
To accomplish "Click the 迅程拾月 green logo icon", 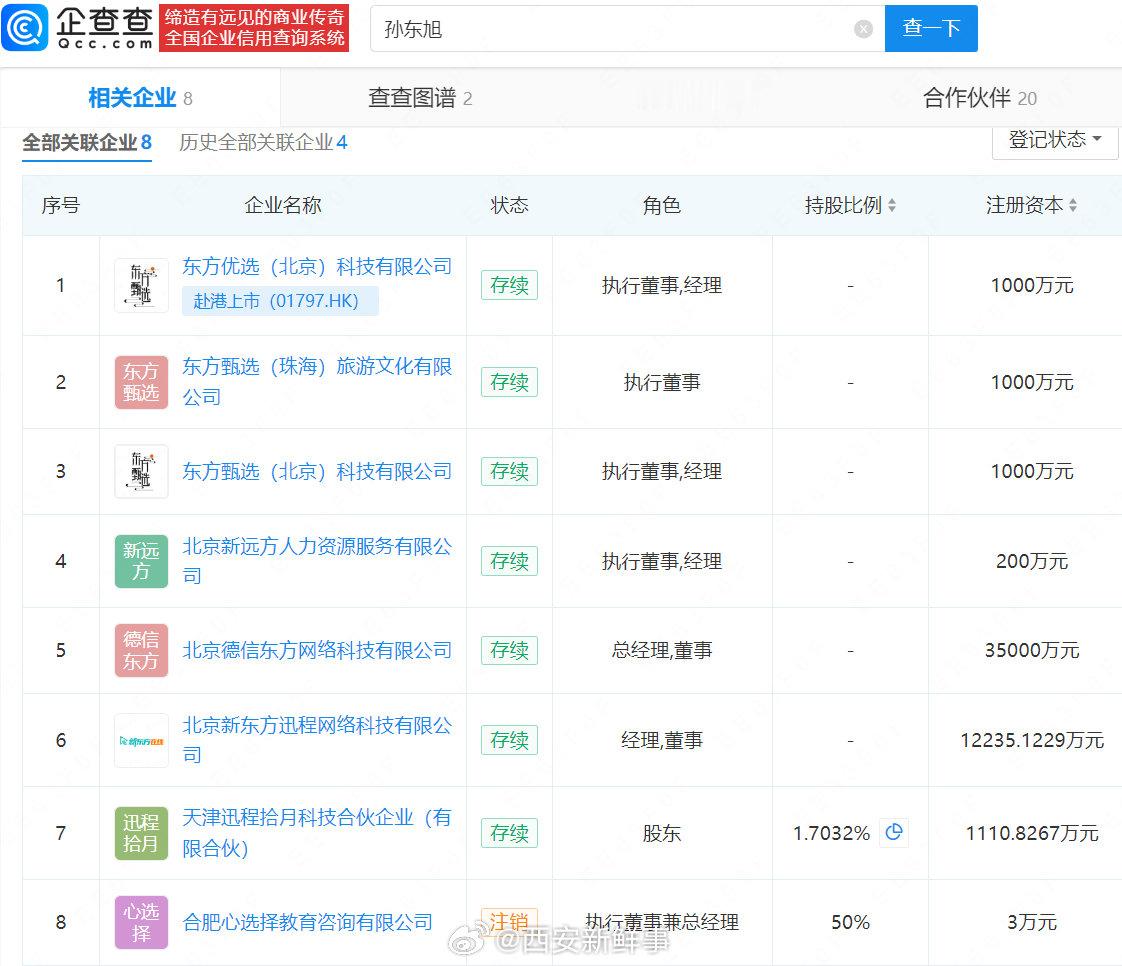I will pos(141,833).
